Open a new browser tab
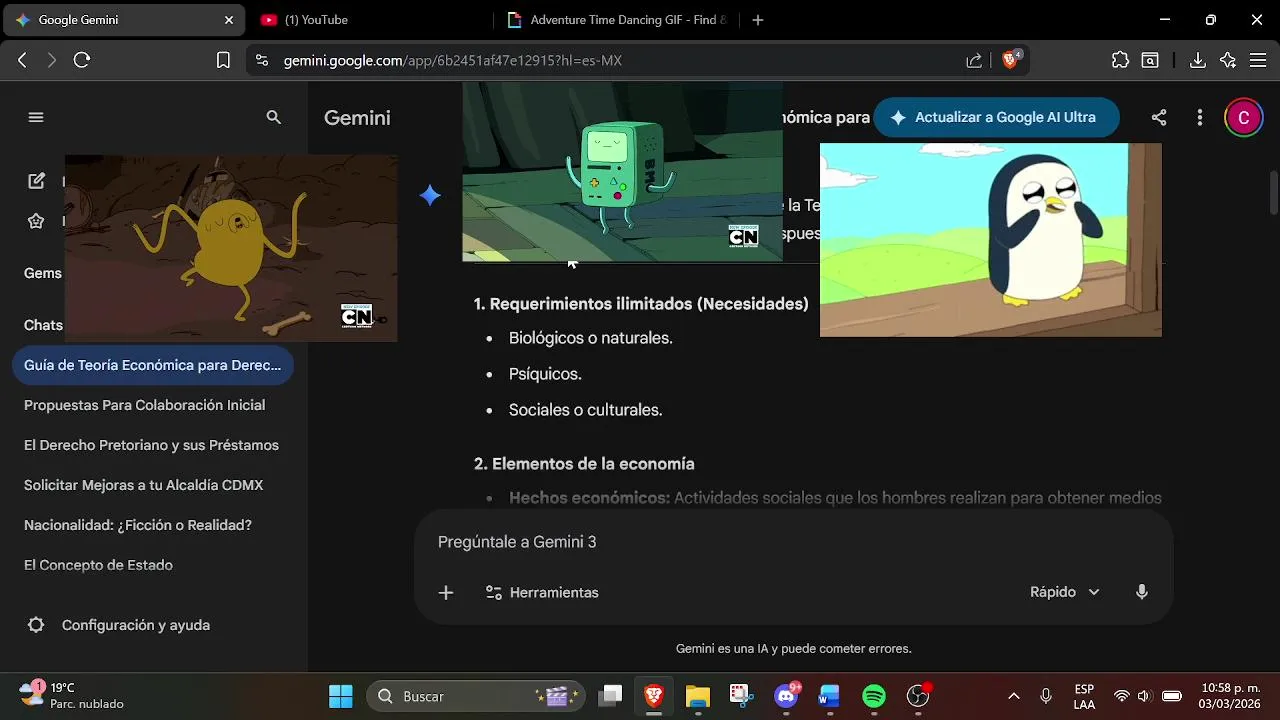The width and height of the screenshot is (1280, 720). tap(757, 20)
